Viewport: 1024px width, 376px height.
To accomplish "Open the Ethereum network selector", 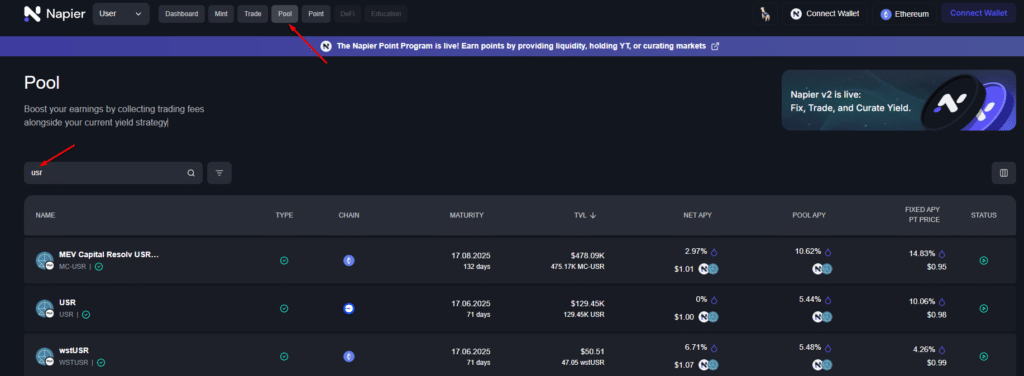I will coord(904,14).
